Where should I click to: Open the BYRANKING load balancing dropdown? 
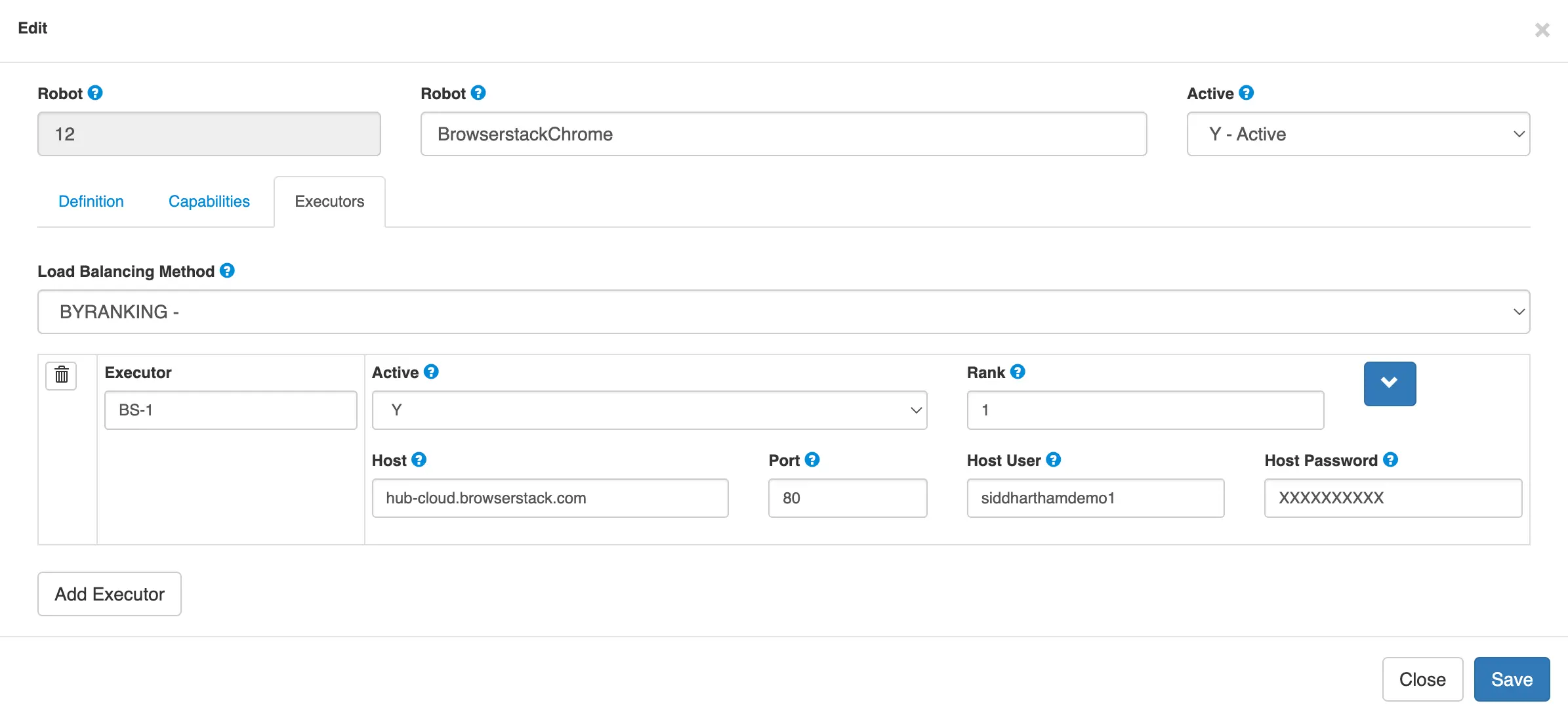783,312
